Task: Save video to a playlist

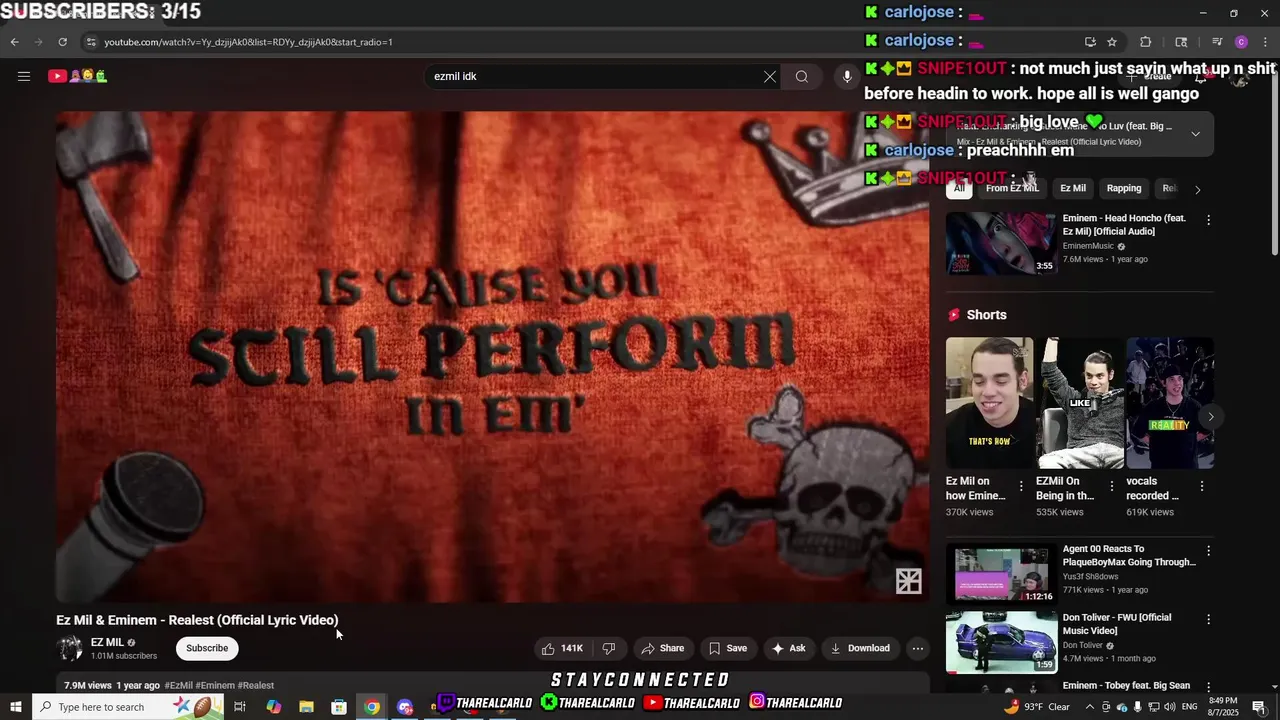Action: click(728, 648)
